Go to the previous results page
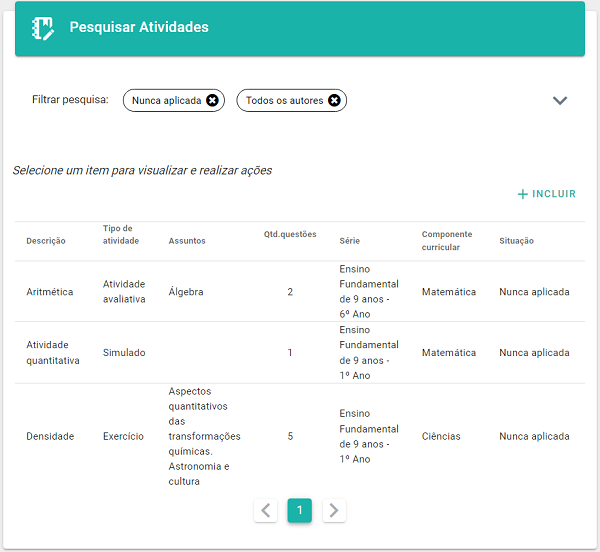 click(x=266, y=510)
